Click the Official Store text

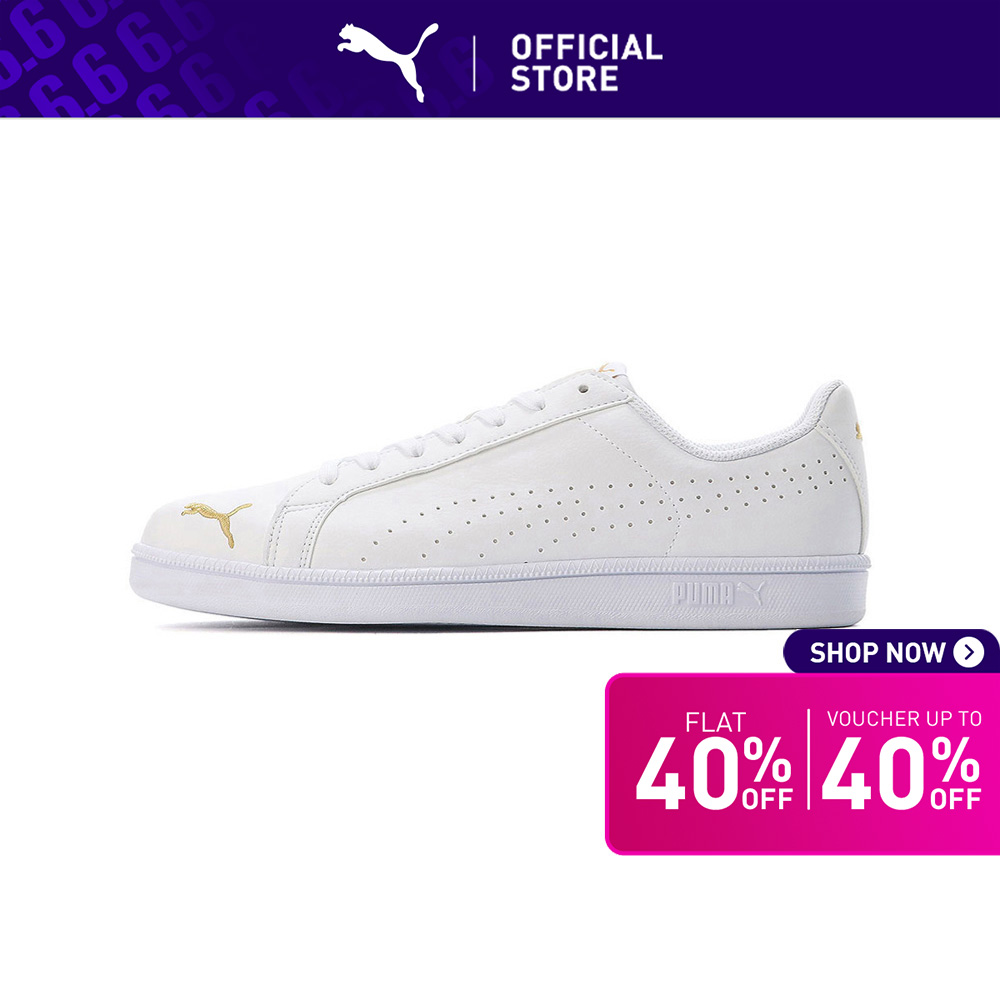coord(586,63)
